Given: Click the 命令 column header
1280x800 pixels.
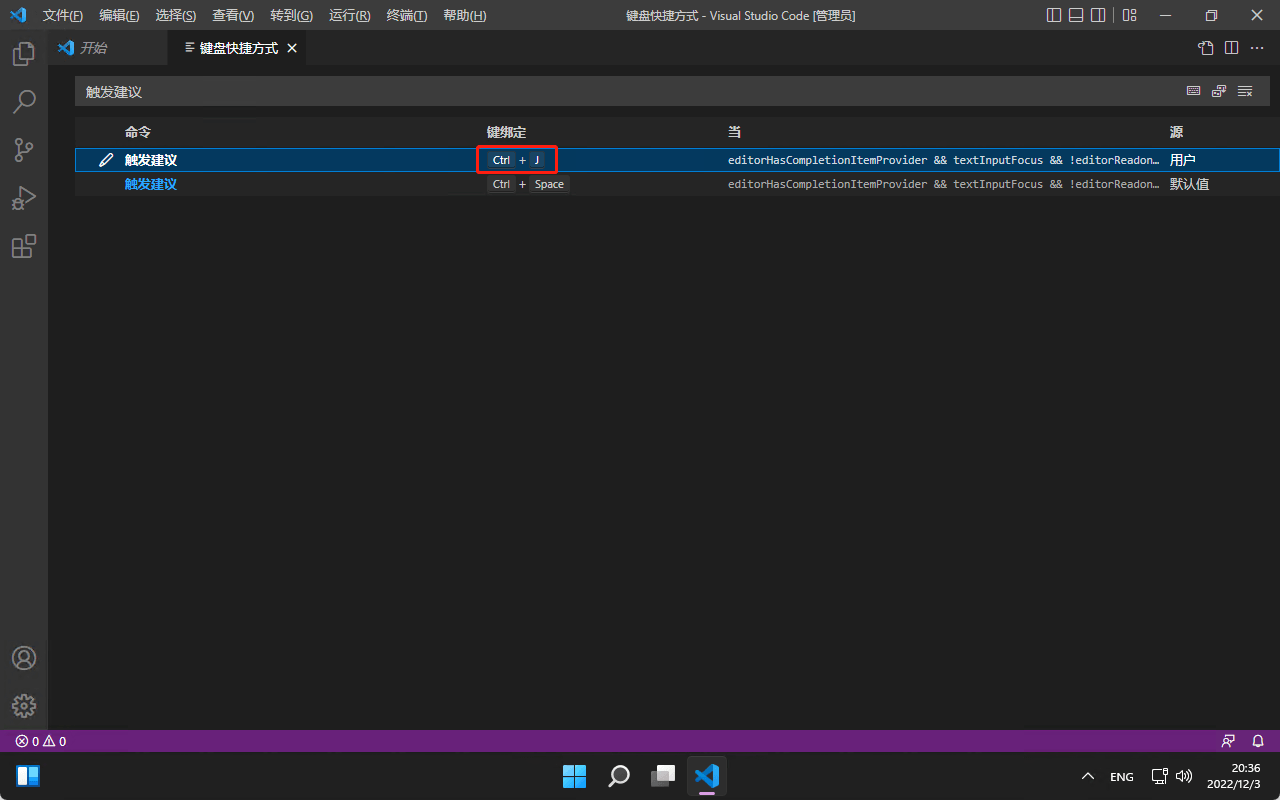Looking at the screenshot, I should (x=138, y=132).
